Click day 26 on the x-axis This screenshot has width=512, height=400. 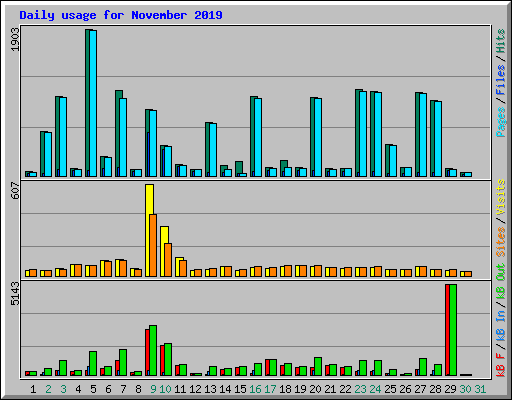[x=405, y=389]
